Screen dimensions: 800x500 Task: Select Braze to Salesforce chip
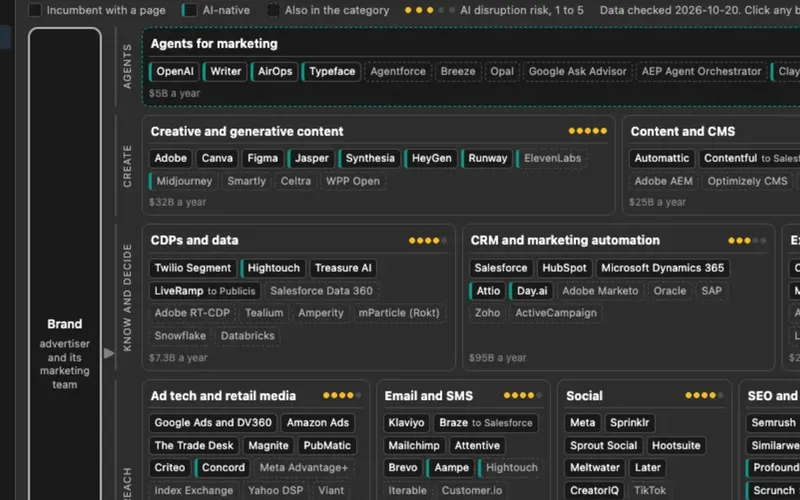pos(486,423)
